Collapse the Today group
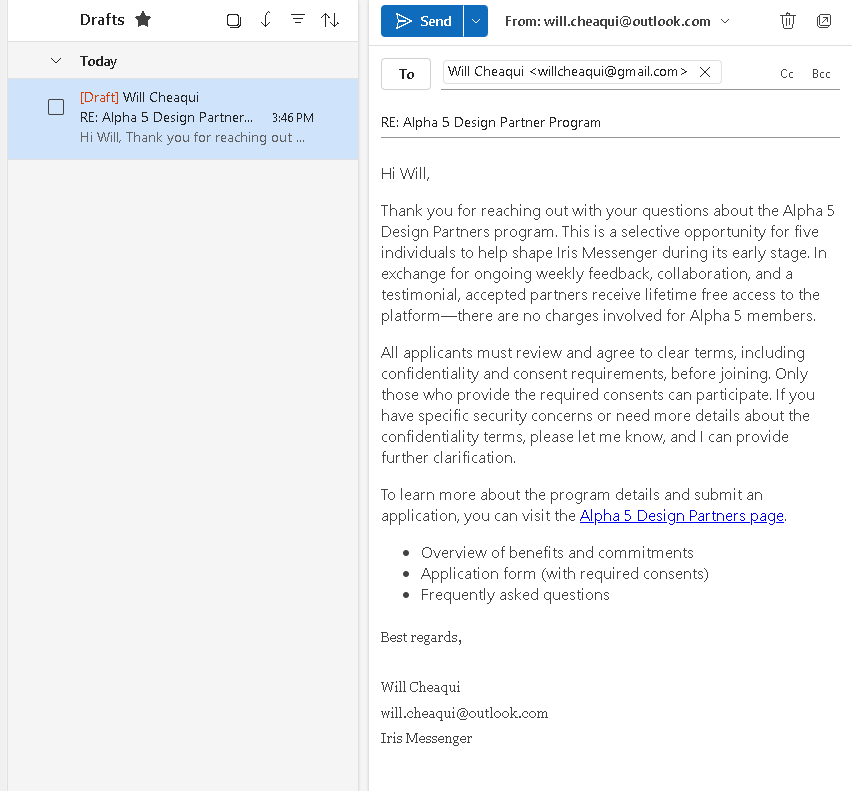 point(56,61)
